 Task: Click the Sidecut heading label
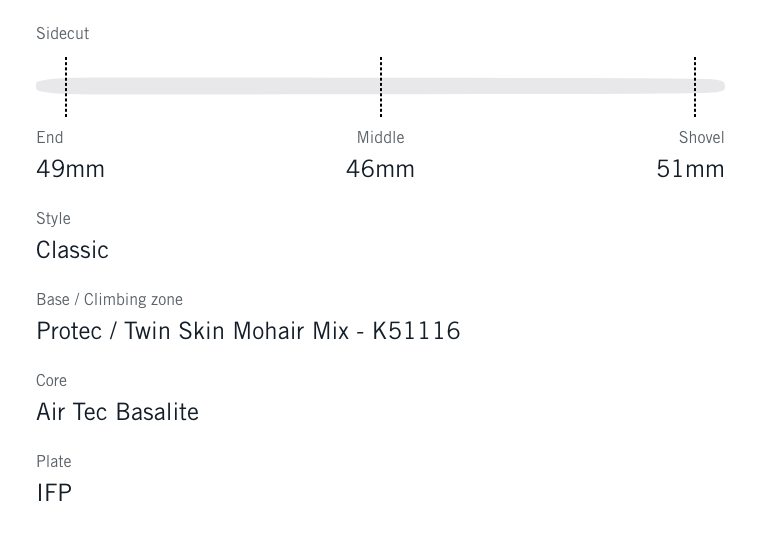pos(62,34)
